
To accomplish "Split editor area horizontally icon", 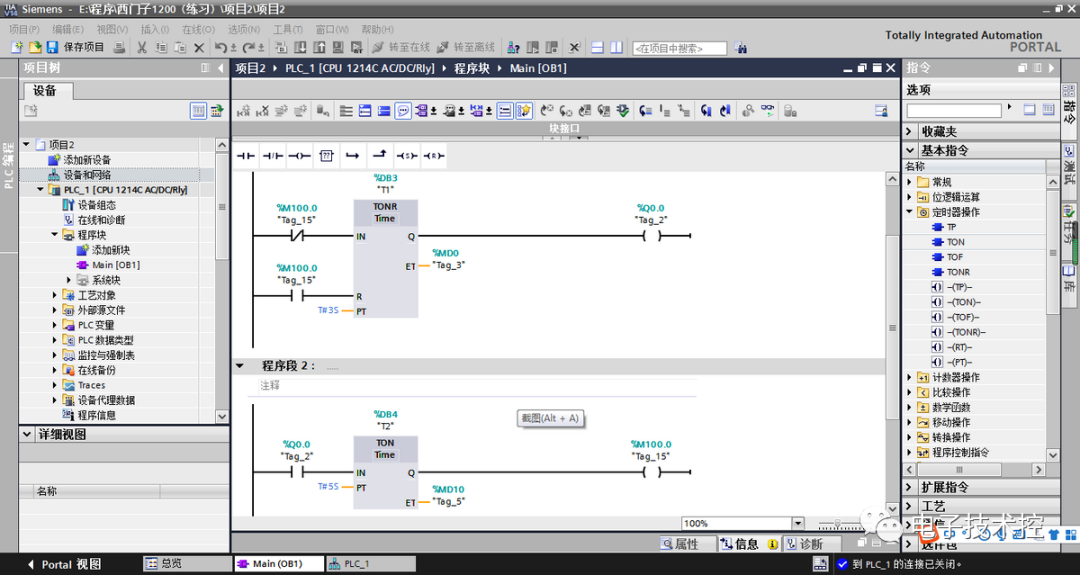I will tap(598, 48).
